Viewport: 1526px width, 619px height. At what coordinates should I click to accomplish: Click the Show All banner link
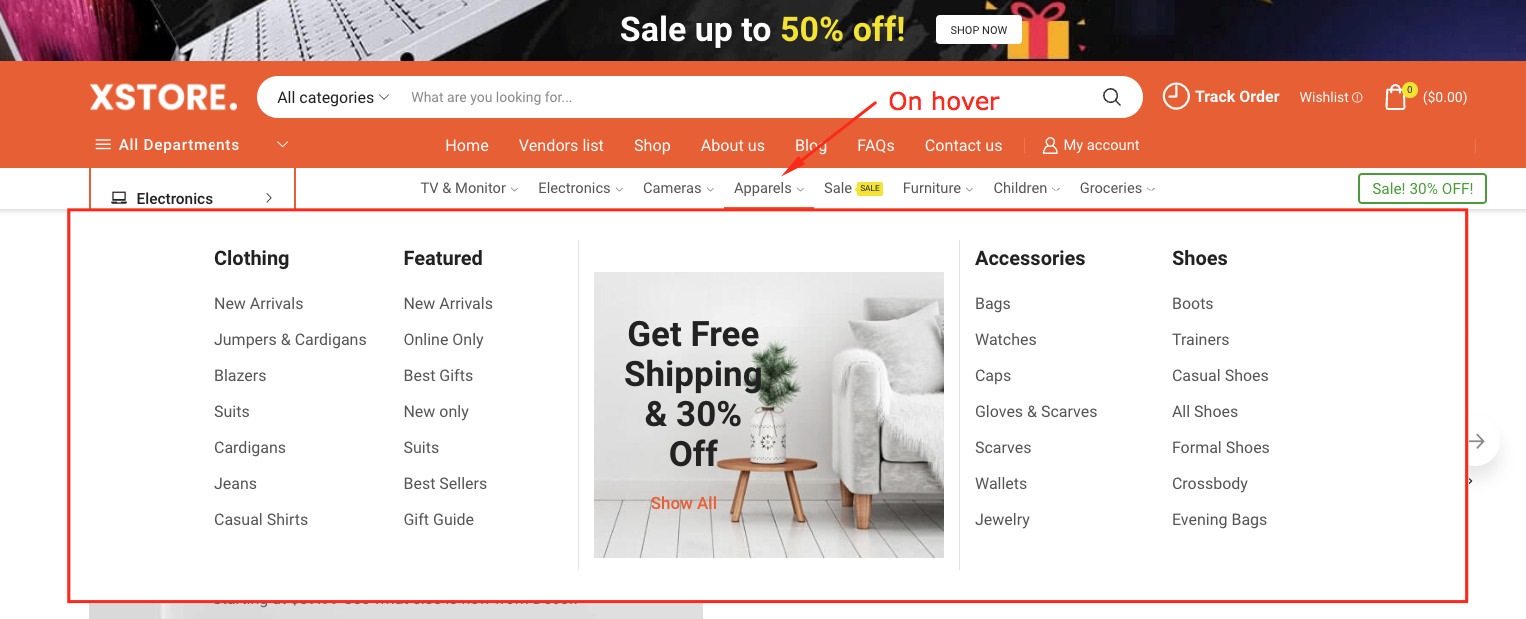coord(683,503)
